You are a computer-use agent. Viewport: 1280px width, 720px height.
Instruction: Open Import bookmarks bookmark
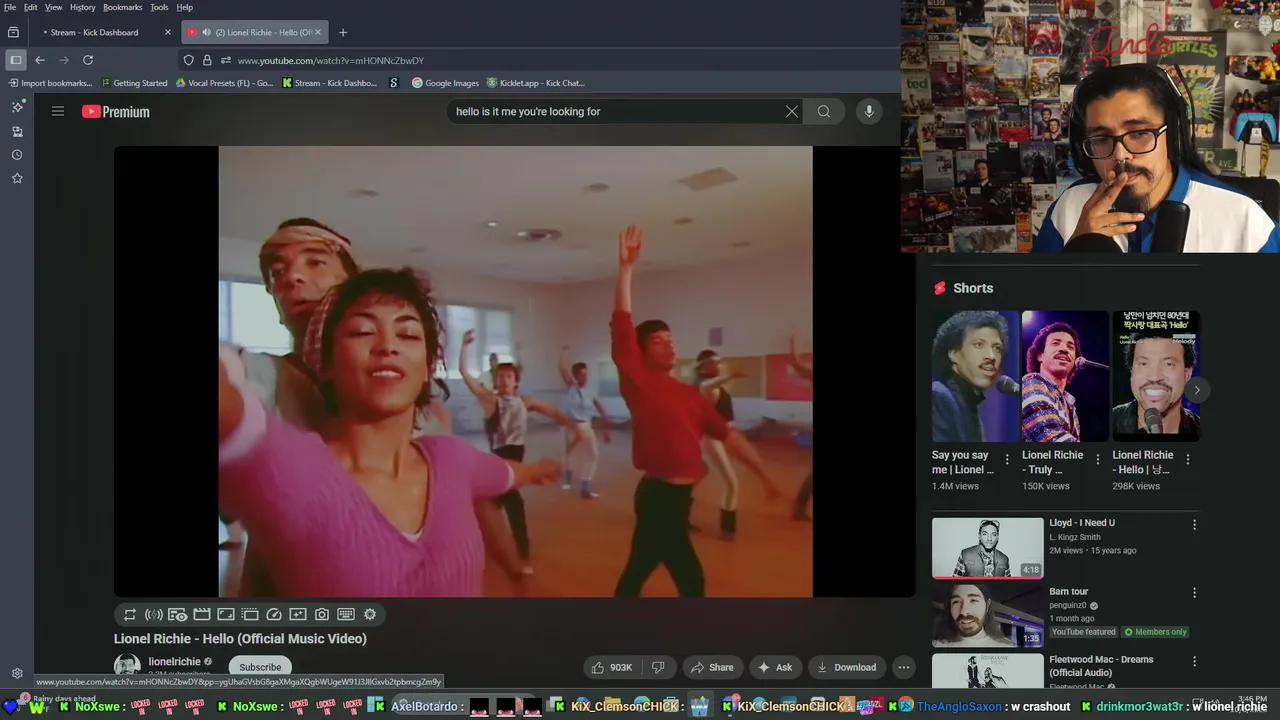[x=50, y=83]
